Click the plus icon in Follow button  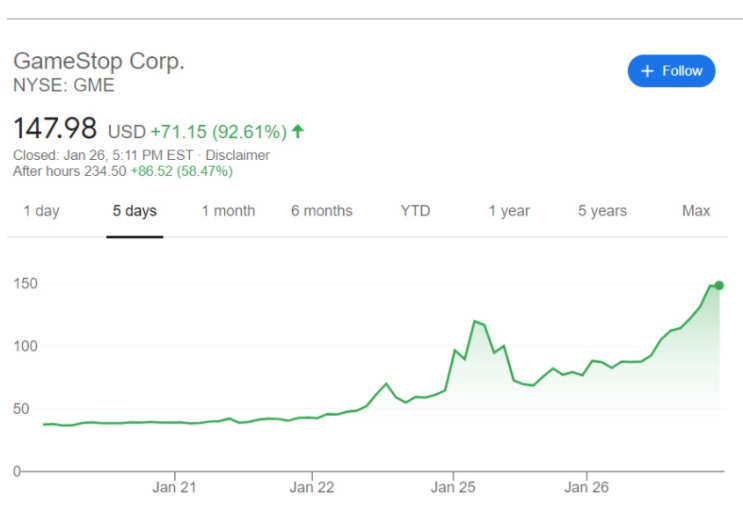tap(647, 71)
